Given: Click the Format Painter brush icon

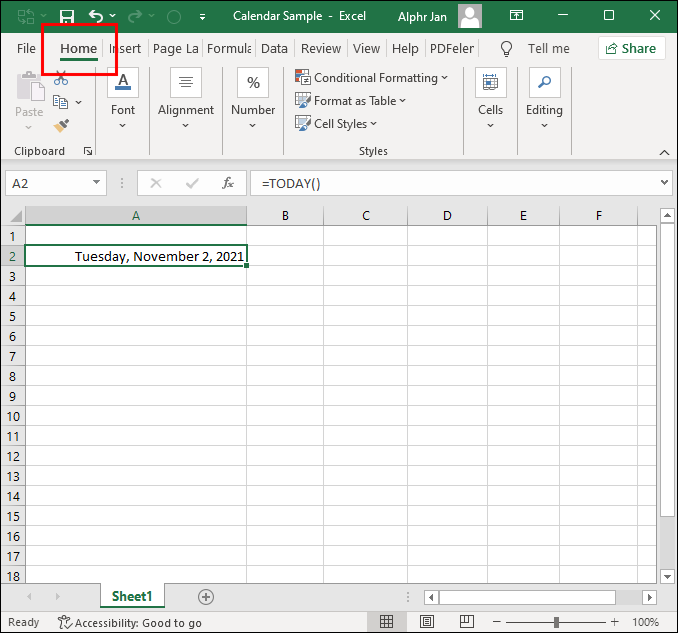Looking at the screenshot, I should 61,125.
